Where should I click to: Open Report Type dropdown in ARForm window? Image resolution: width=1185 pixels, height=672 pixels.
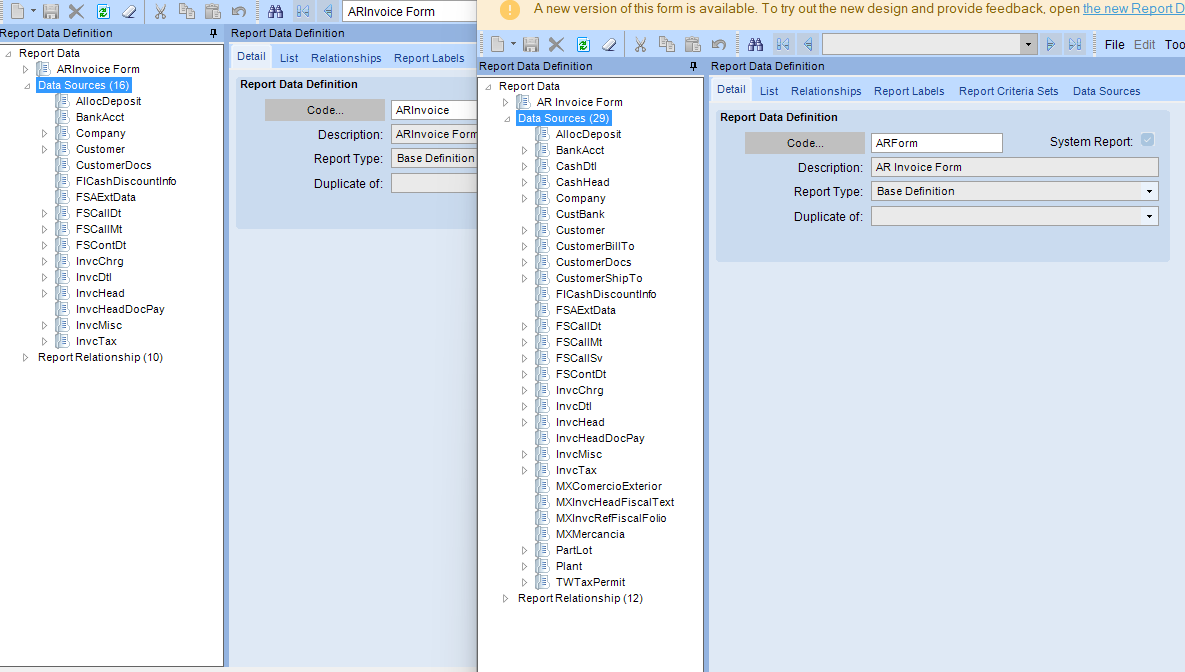click(x=1149, y=191)
